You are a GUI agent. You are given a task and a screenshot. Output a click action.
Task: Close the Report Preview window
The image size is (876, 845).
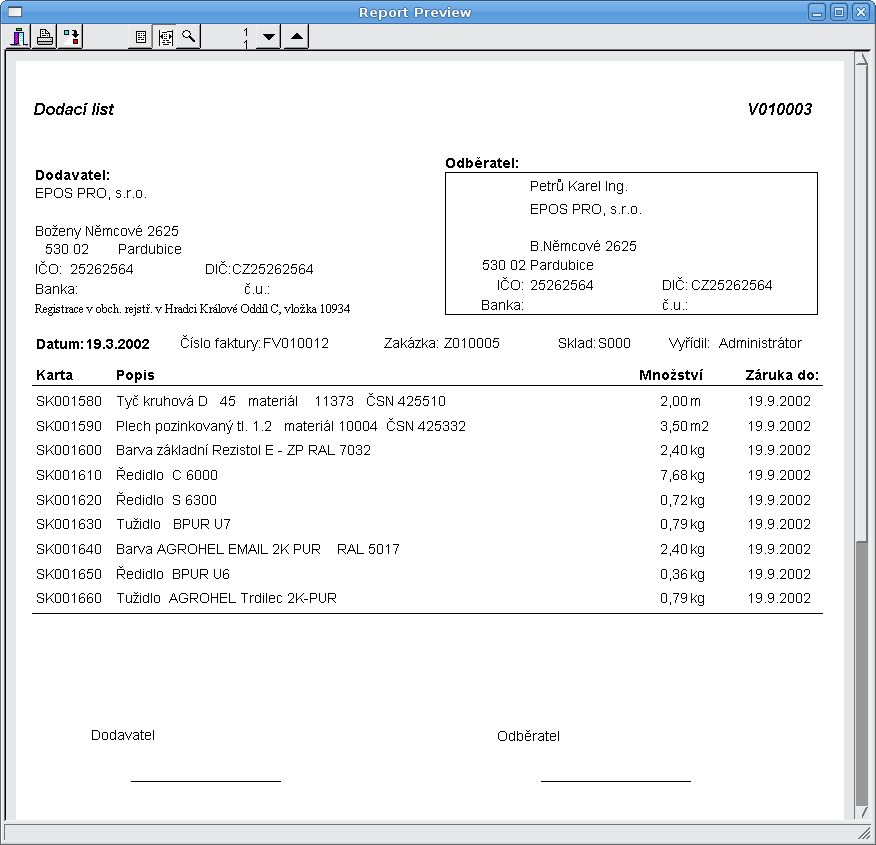coord(860,12)
